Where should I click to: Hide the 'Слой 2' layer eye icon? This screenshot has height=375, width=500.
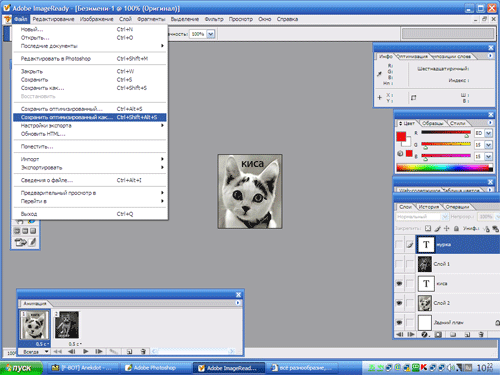[x=399, y=303]
